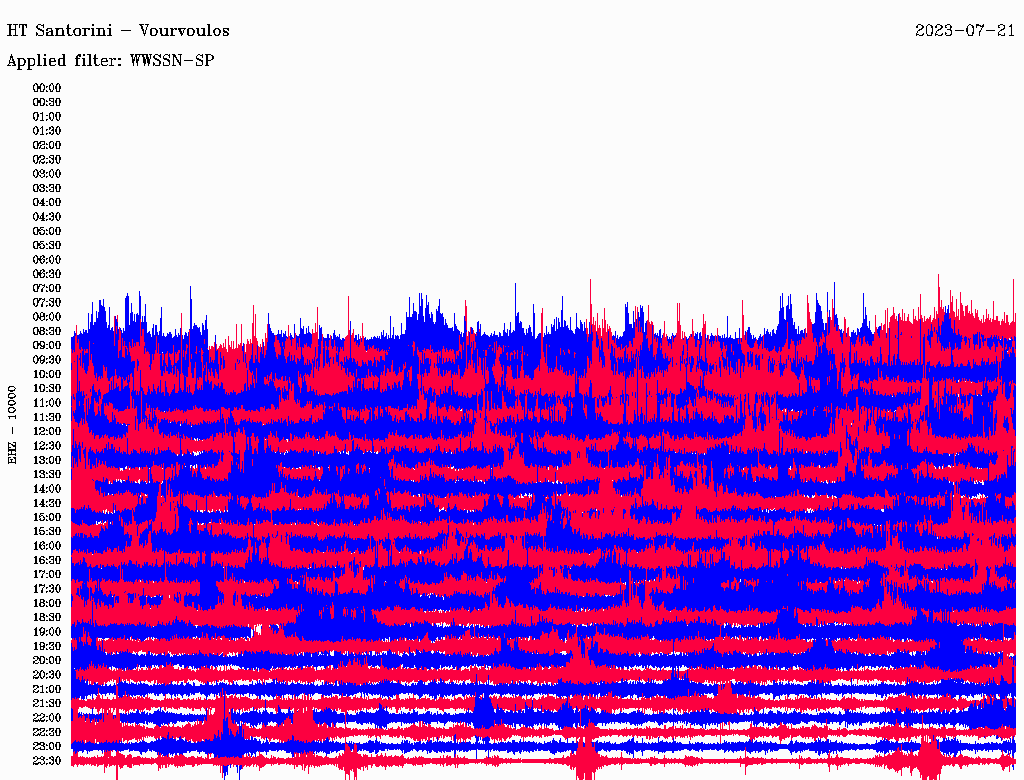Image resolution: width=1024 pixels, height=780 pixels.
Task: Select the 11:00 time label
Action: tap(47, 403)
